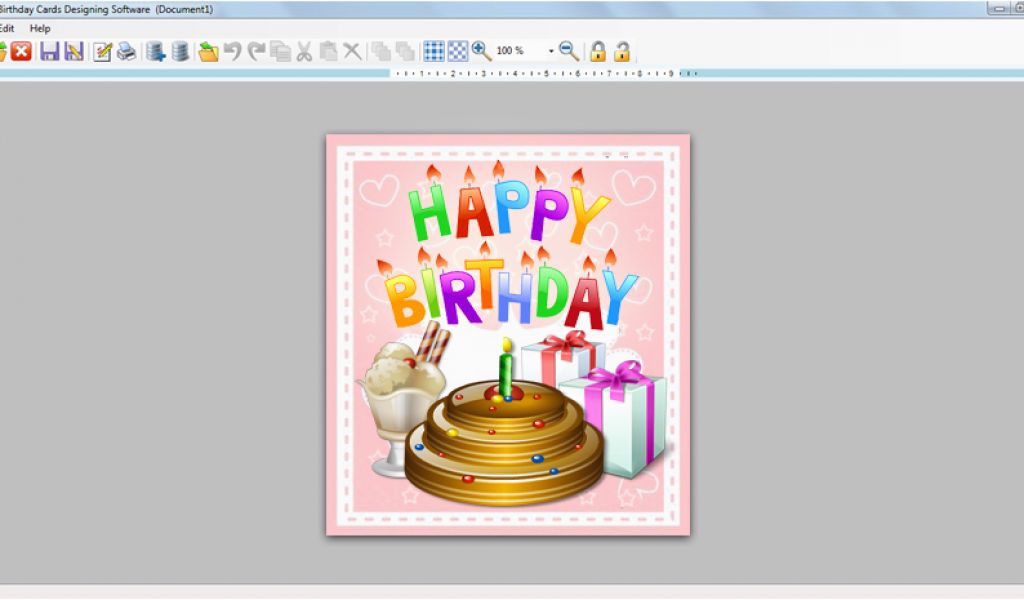Viewport: 1024px width, 600px height.
Task: Click the open folder icon
Action: tap(208, 51)
